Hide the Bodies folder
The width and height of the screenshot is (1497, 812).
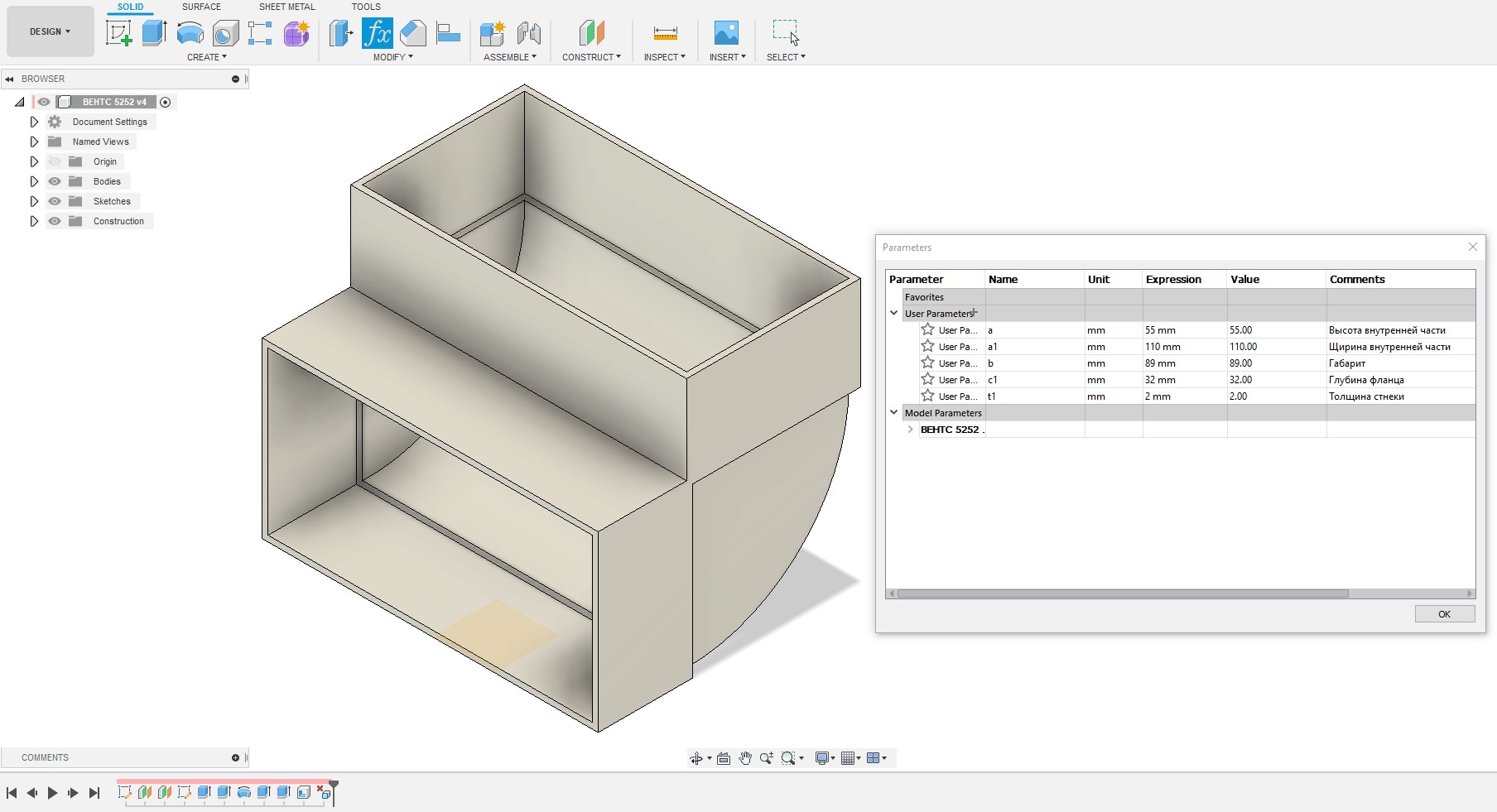click(x=55, y=181)
